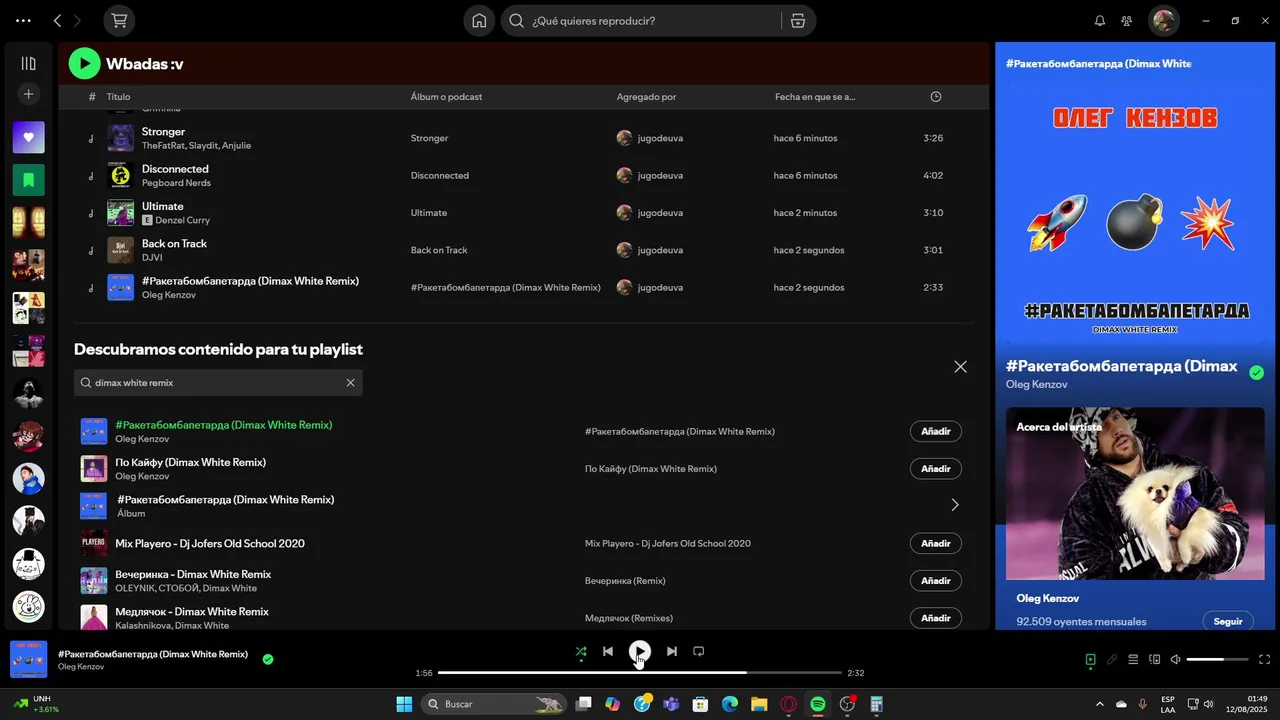Image resolution: width=1280 pixels, height=720 pixels.
Task: Open Connect to a device icon
Action: click(1155, 659)
